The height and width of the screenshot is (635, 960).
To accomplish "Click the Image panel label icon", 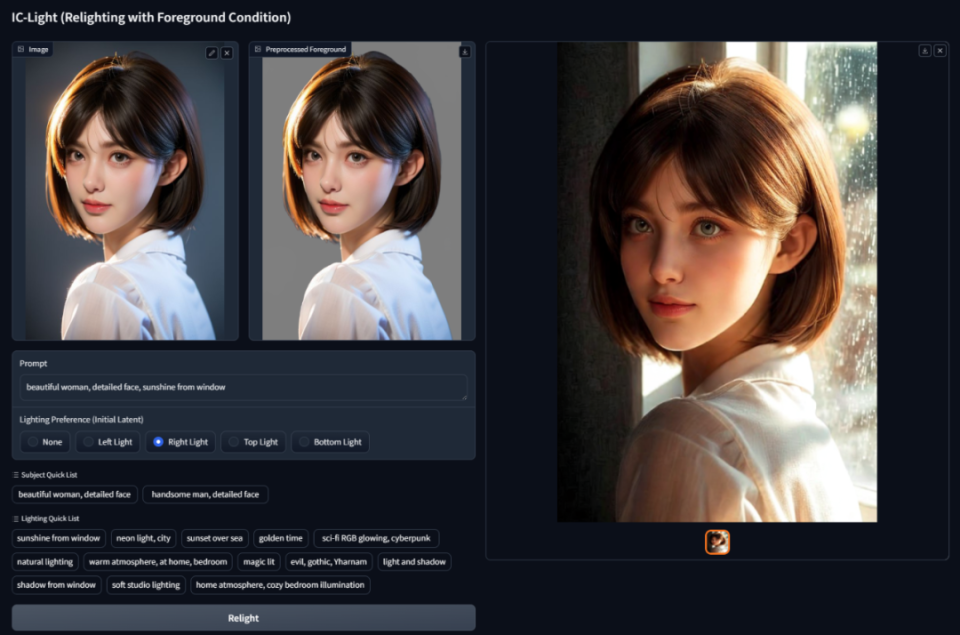I will point(19,48).
